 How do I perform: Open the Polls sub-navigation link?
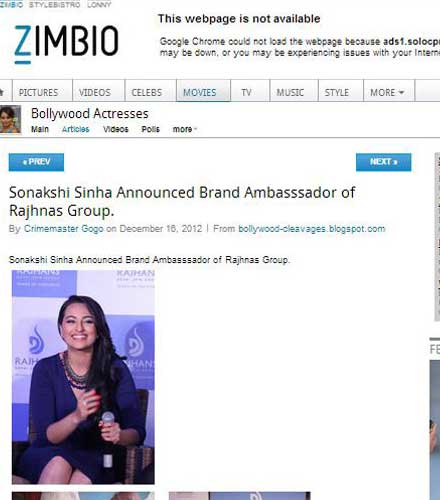tap(151, 129)
